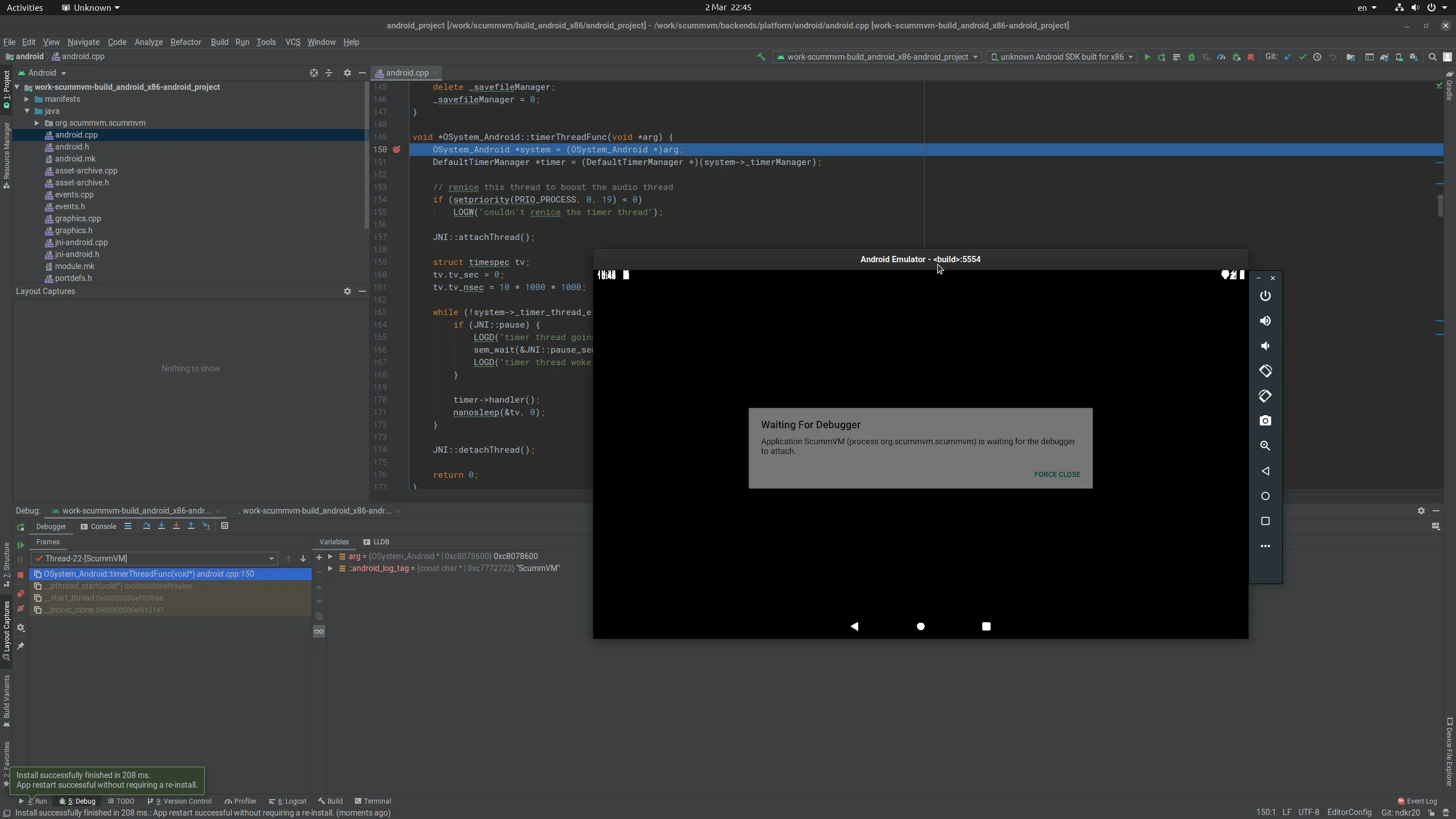Open the Refactor menu
Image resolution: width=1456 pixels, height=819 pixels.
tap(185, 42)
